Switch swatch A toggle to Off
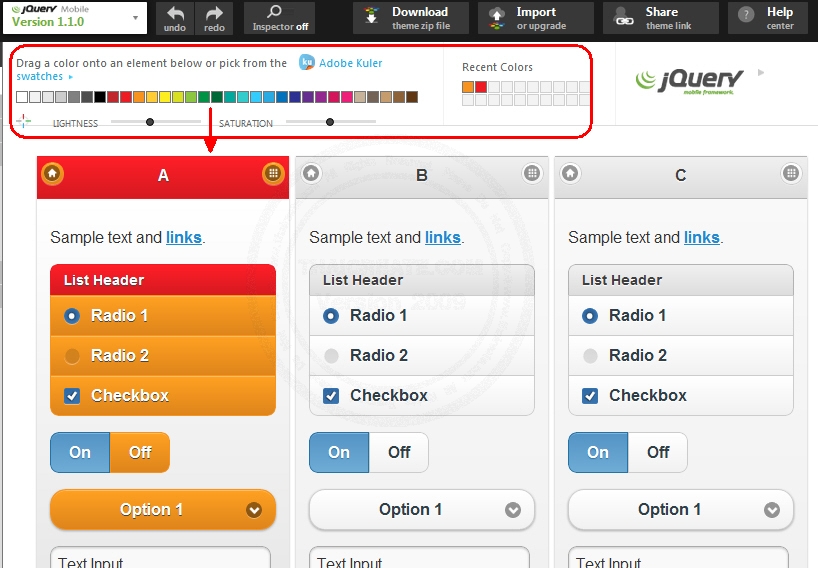This screenshot has height=568, width=818. 140,452
